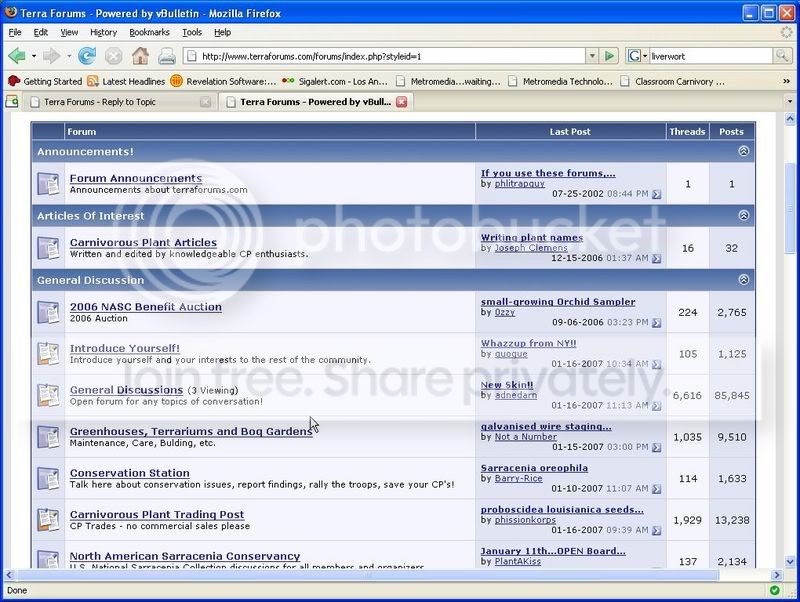Viewport: 800px width, 602px height.
Task: Open the Bookmarks menu
Action: (149, 32)
